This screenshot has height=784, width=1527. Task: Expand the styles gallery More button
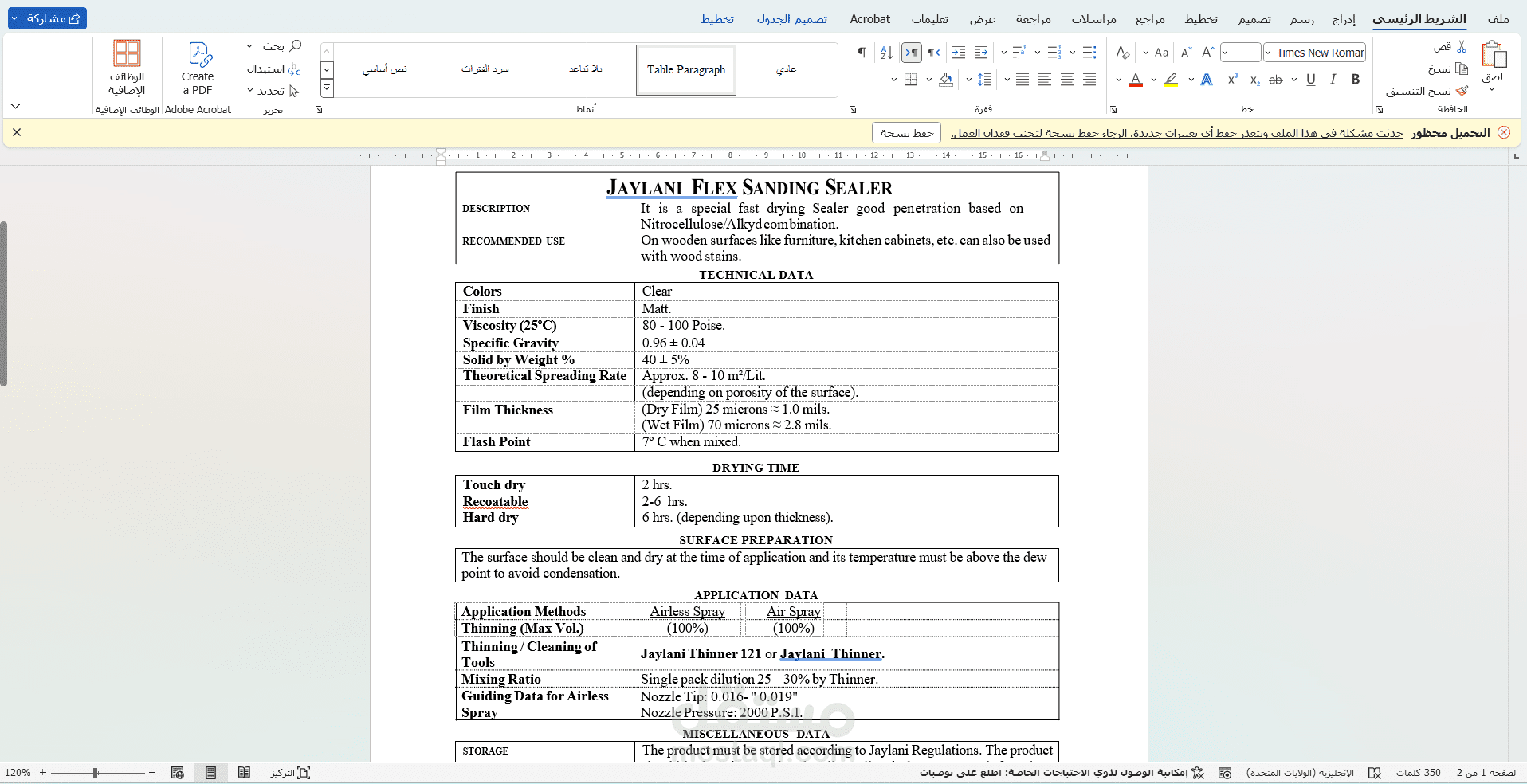pos(327,89)
